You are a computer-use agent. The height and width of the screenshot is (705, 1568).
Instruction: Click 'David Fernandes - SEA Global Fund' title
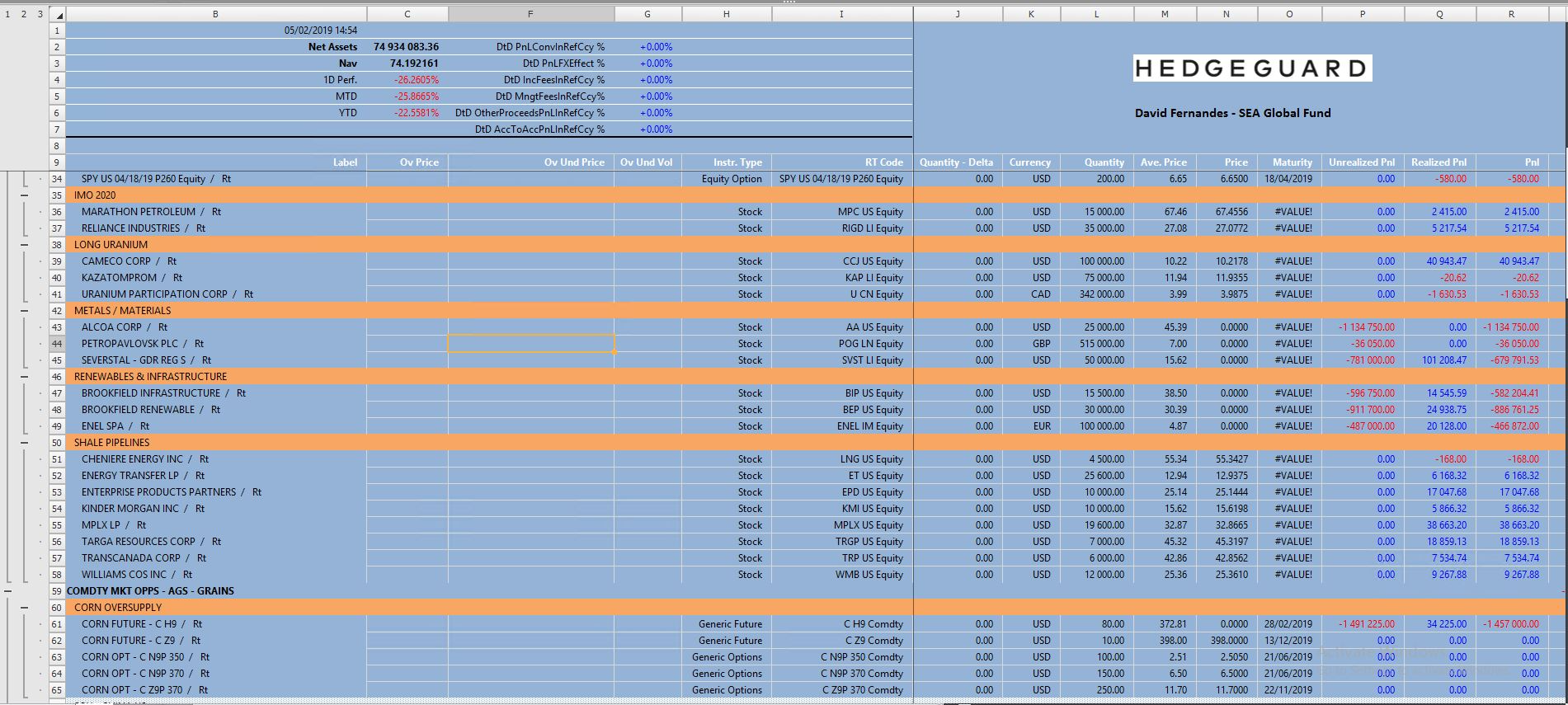[1233, 113]
